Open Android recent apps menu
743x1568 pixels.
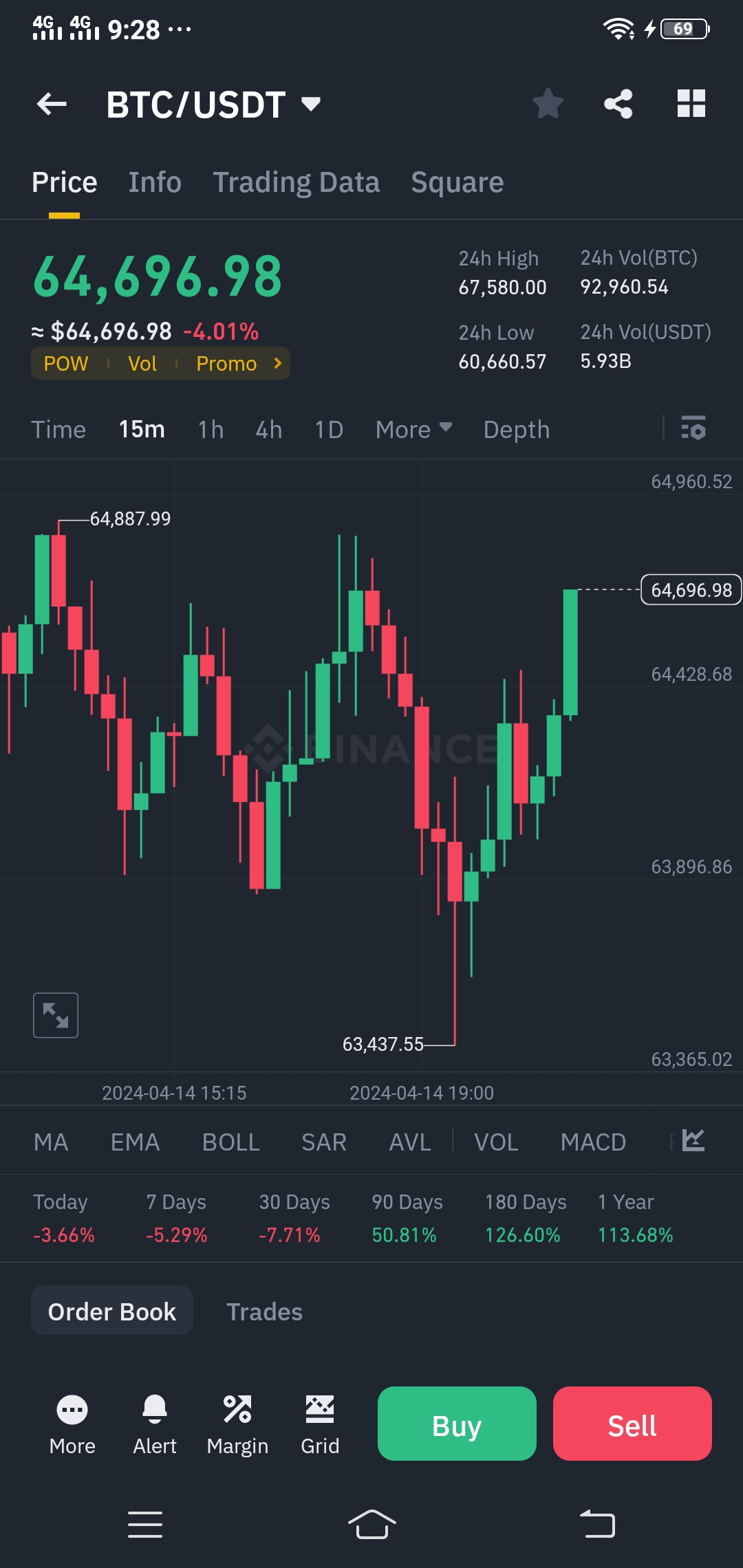145,1525
